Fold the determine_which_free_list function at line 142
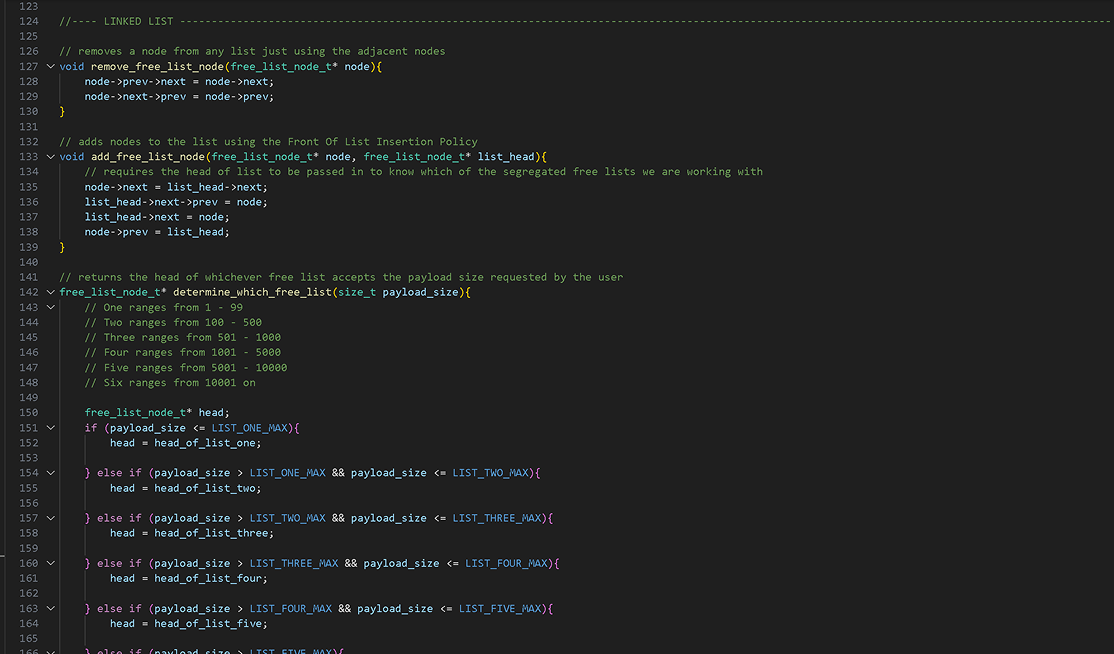The image size is (1114, 654). pyautogui.click(x=50, y=292)
